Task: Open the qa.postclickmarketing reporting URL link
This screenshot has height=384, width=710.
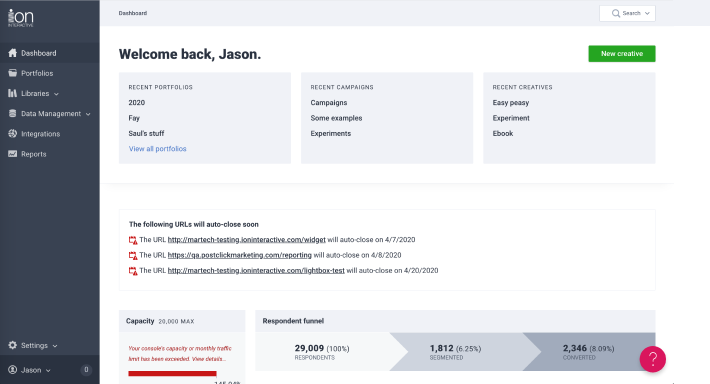Action: [240, 255]
